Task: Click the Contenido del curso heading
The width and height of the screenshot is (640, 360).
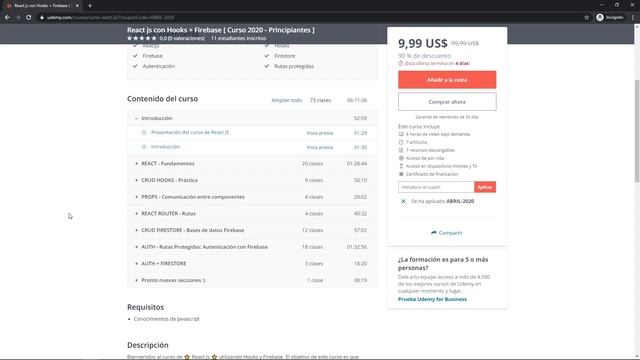Action: [x=162, y=99]
